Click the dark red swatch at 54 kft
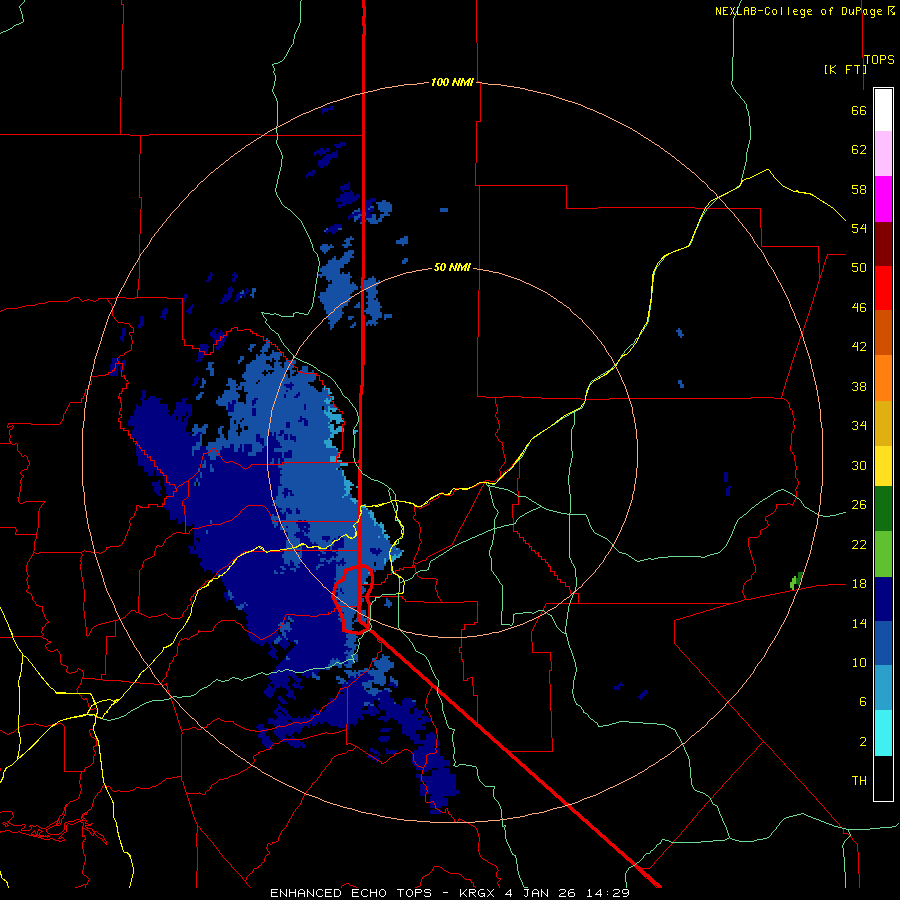The image size is (900, 900). (883, 244)
